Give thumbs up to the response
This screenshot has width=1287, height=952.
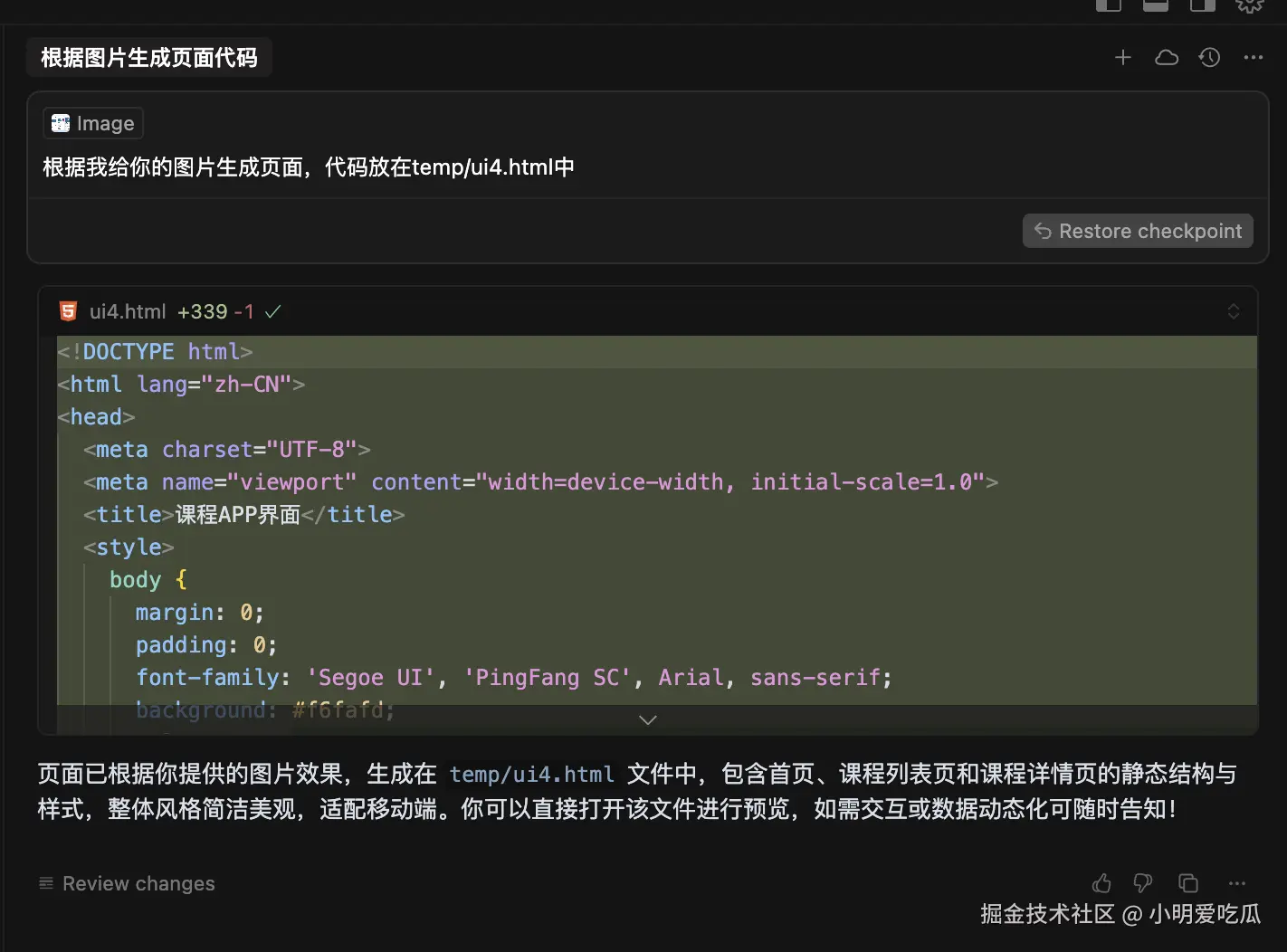[1101, 883]
